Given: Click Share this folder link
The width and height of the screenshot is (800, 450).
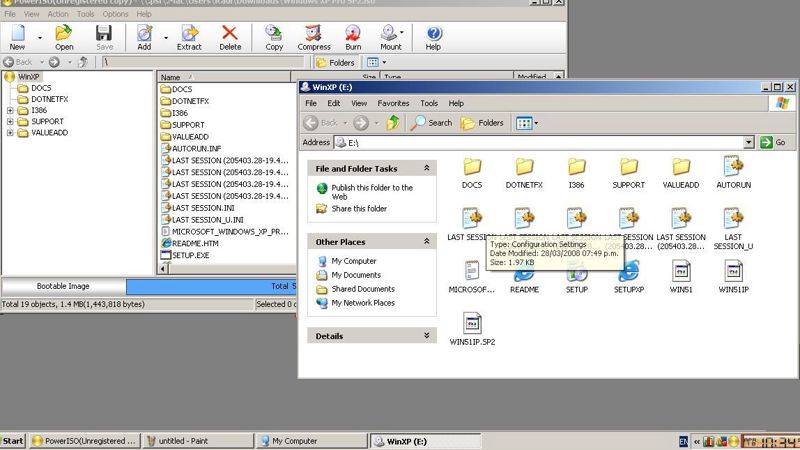Looking at the screenshot, I should pos(359,208).
